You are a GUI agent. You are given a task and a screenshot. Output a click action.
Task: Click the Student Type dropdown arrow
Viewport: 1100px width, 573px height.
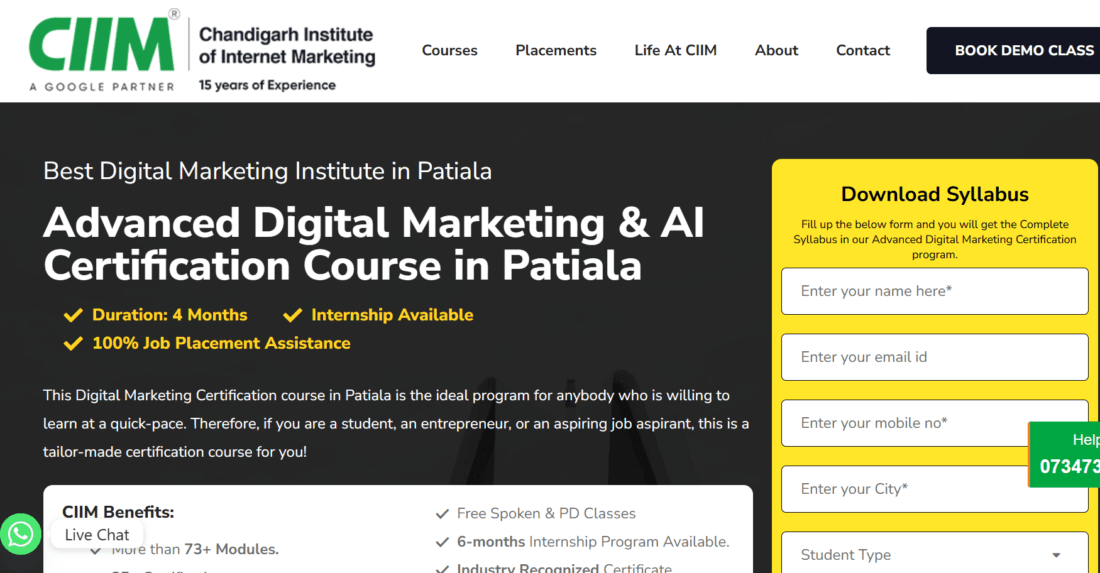click(1056, 555)
